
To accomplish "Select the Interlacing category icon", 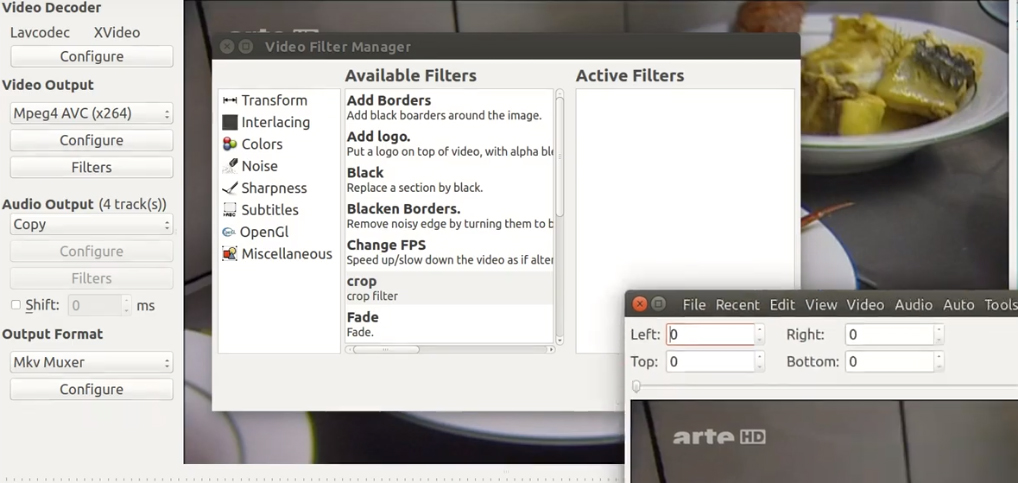I will tap(230, 122).
